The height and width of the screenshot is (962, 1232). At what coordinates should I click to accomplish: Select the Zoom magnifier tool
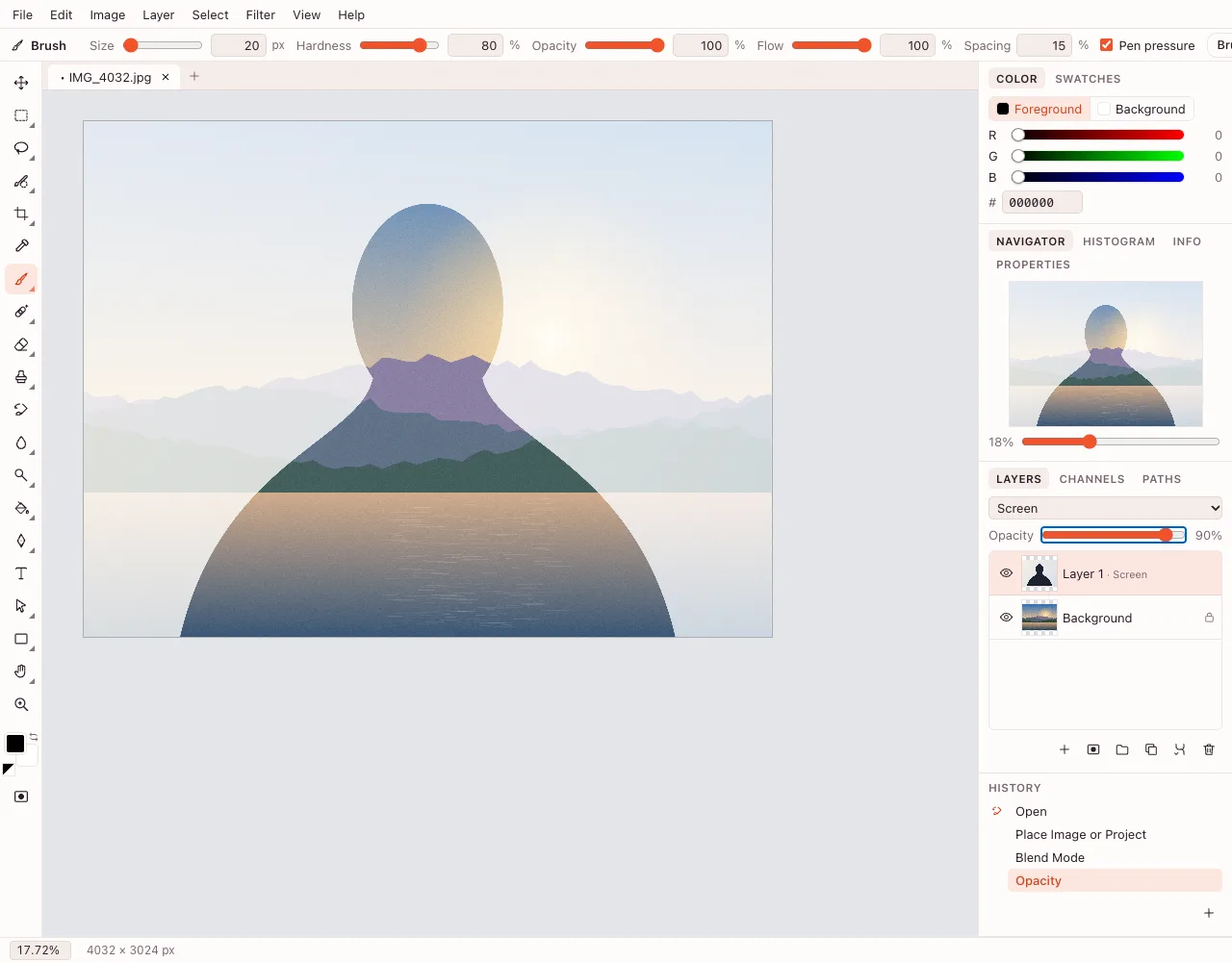point(21,704)
